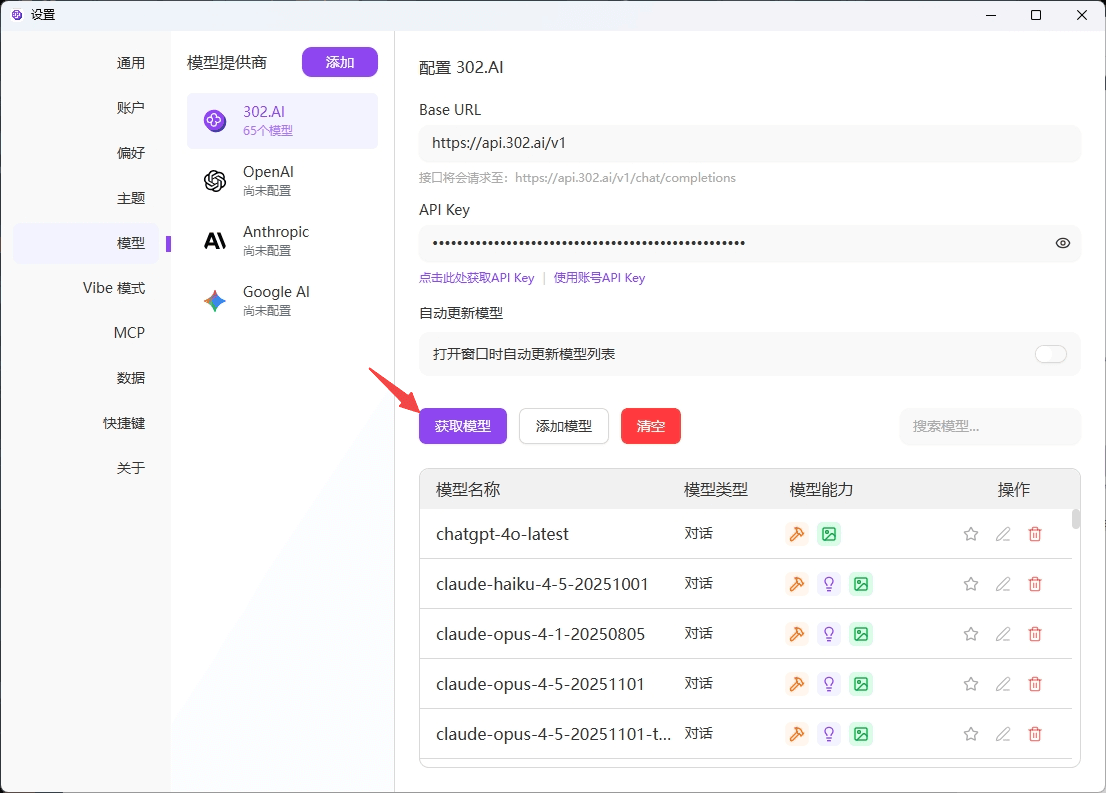Image resolution: width=1106 pixels, height=793 pixels.
Task: Edit the claude-opus-4-5-20251101 model
Action: pos(1002,684)
